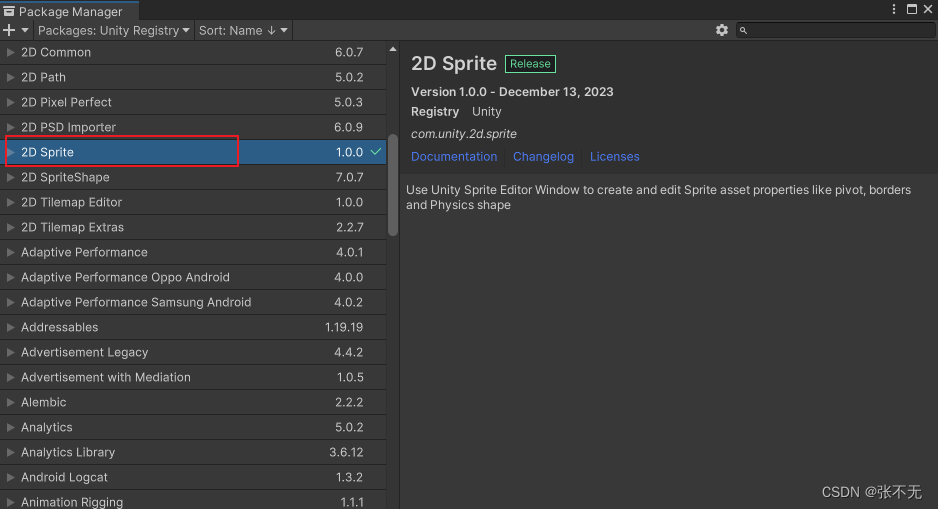Expand the Analytics Library row arrow
The image size is (938, 509).
[x=10, y=453]
